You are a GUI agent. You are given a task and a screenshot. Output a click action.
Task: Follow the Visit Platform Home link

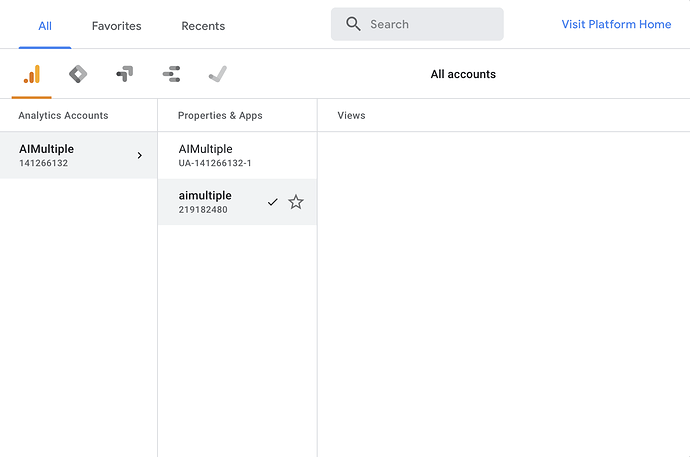(x=616, y=24)
